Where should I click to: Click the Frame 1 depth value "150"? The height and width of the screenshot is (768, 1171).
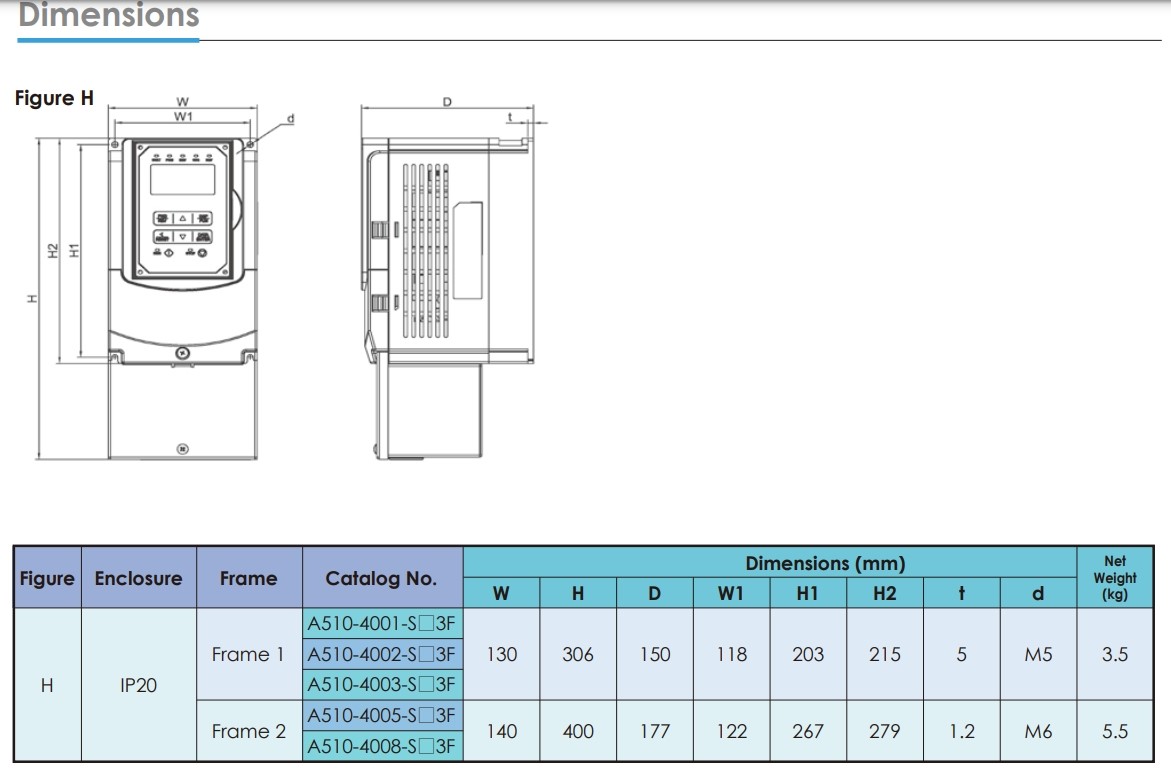click(x=655, y=654)
